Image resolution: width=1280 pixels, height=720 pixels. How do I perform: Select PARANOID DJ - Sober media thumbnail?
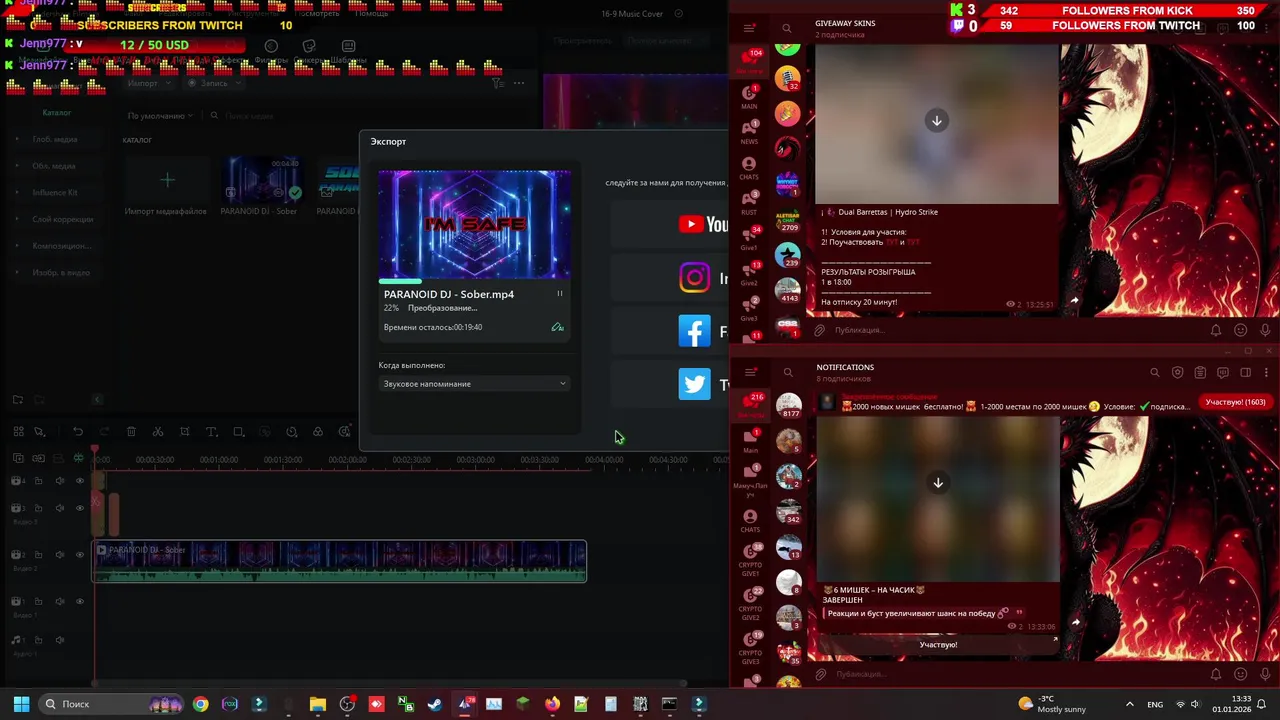[261, 180]
